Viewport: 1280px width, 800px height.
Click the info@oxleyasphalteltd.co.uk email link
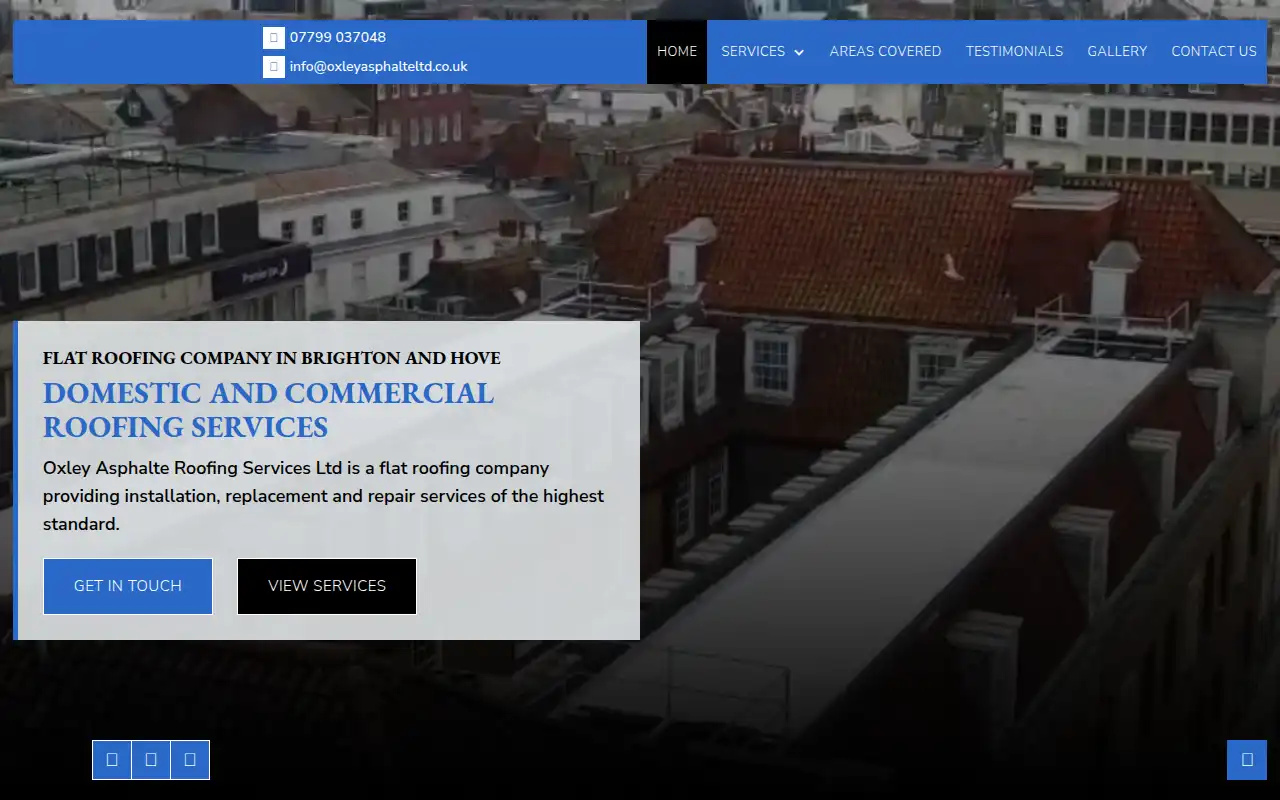(x=379, y=67)
